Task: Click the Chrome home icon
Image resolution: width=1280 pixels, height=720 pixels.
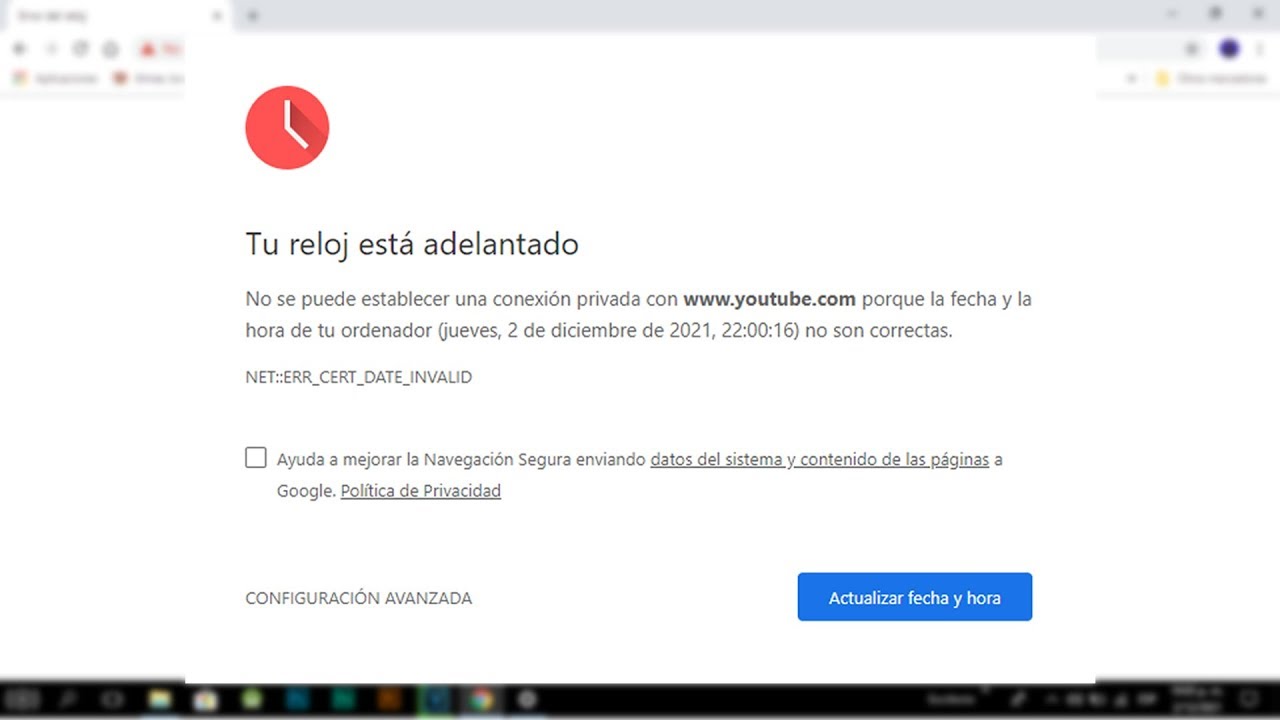Action: (x=111, y=49)
